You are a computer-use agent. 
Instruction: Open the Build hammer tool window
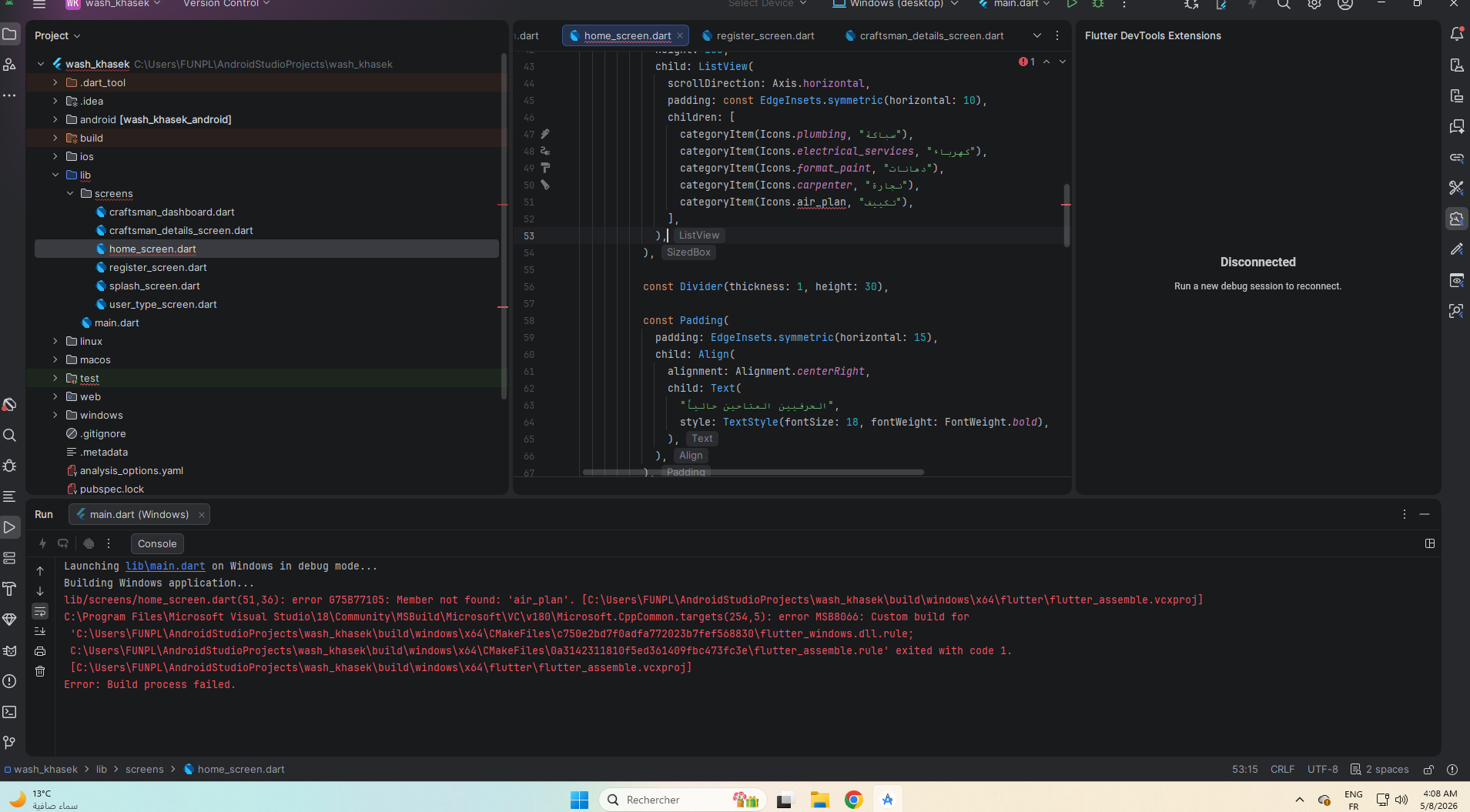point(9,589)
